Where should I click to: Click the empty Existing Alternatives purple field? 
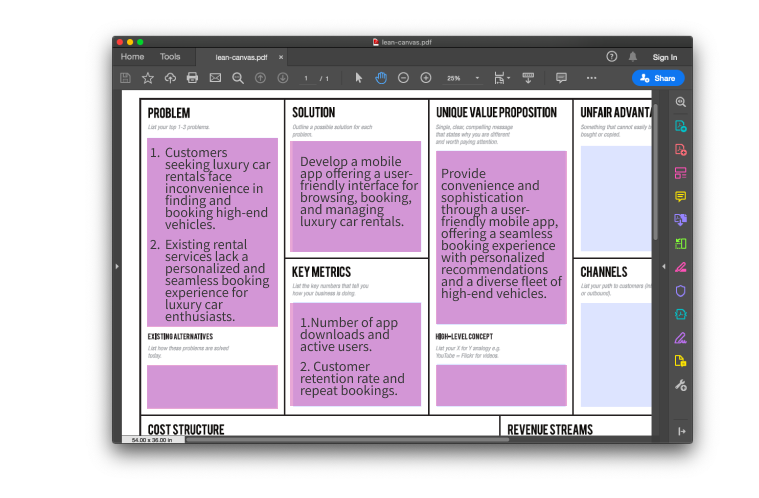[x=213, y=387]
